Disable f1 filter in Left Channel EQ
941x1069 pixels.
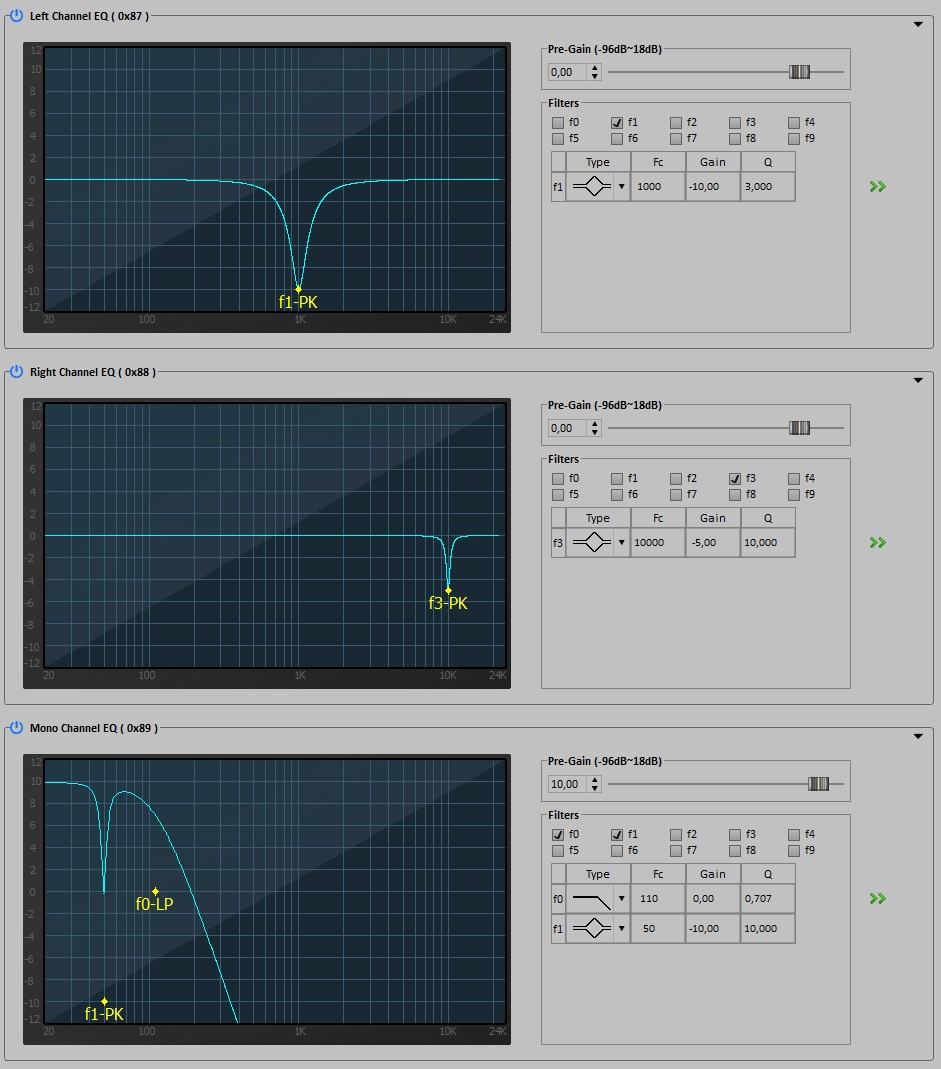(617, 123)
